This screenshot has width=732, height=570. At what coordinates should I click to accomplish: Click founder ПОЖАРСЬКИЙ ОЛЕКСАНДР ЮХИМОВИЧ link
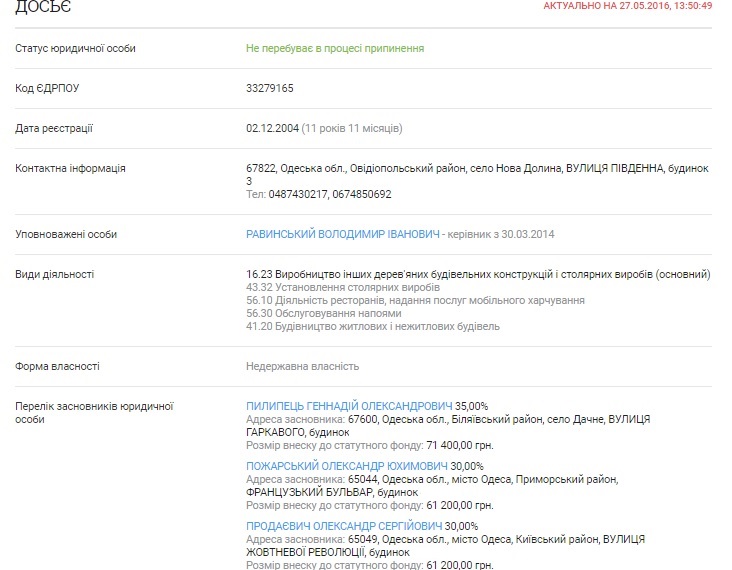pos(349,466)
